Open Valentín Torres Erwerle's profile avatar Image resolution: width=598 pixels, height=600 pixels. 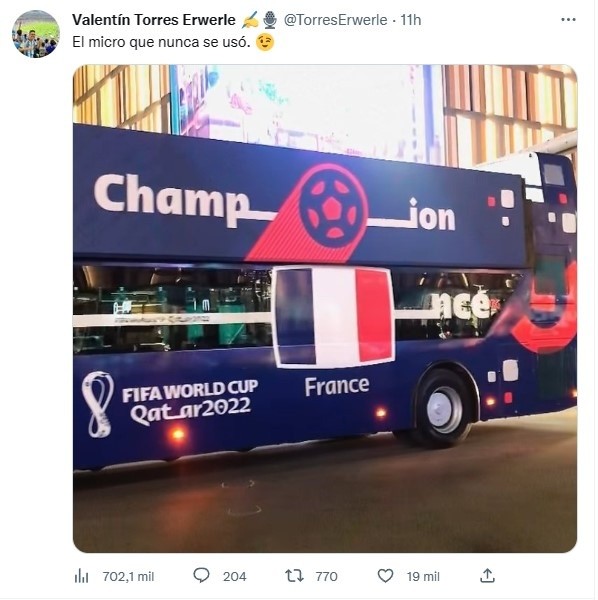(36, 34)
